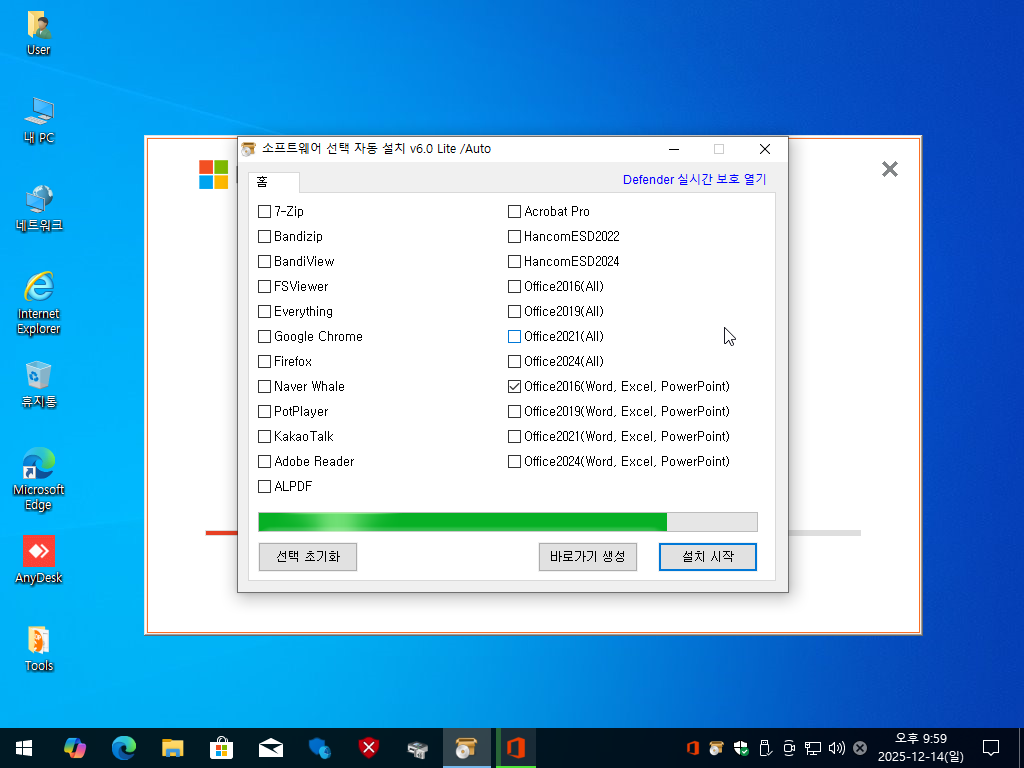Viewport: 1024px width, 768px height.
Task: Select FSViewer checkbox
Action: tap(264, 287)
